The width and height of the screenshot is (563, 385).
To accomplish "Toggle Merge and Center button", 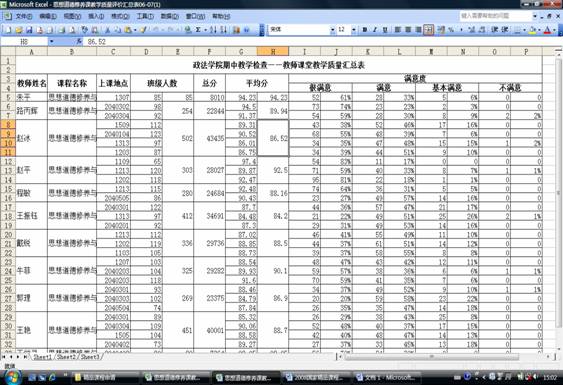I will pyautogui.click(x=428, y=30).
